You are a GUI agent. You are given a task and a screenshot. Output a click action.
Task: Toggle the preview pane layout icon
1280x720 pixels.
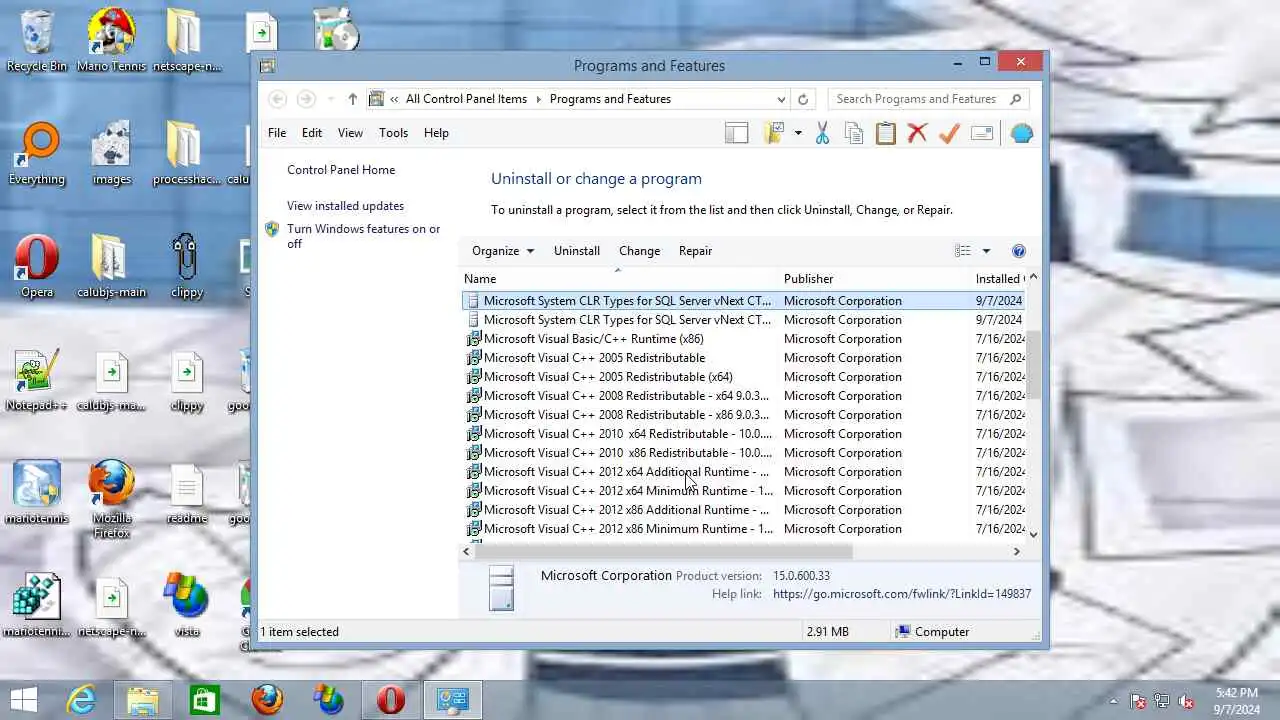pos(737,133)
